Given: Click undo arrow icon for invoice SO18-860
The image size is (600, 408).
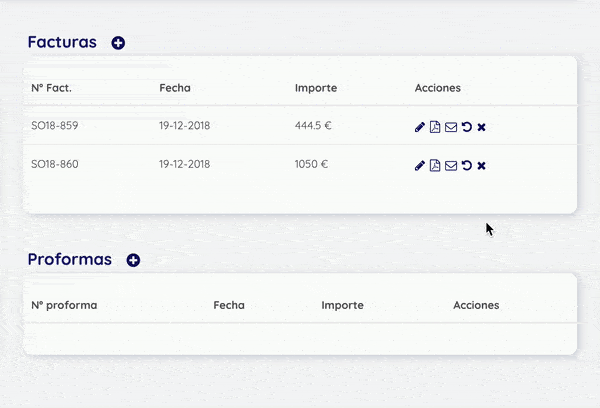Looking at the screenshot, I should [466, 165].
